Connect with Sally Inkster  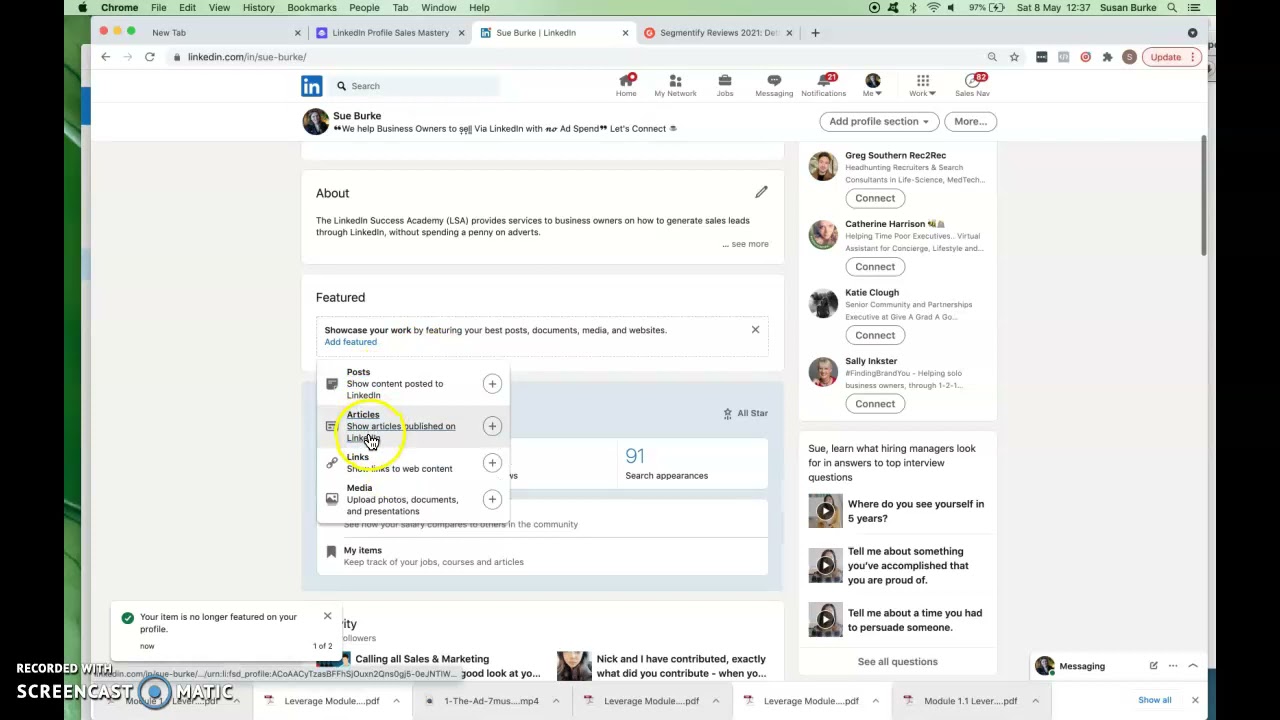[875, 404]
